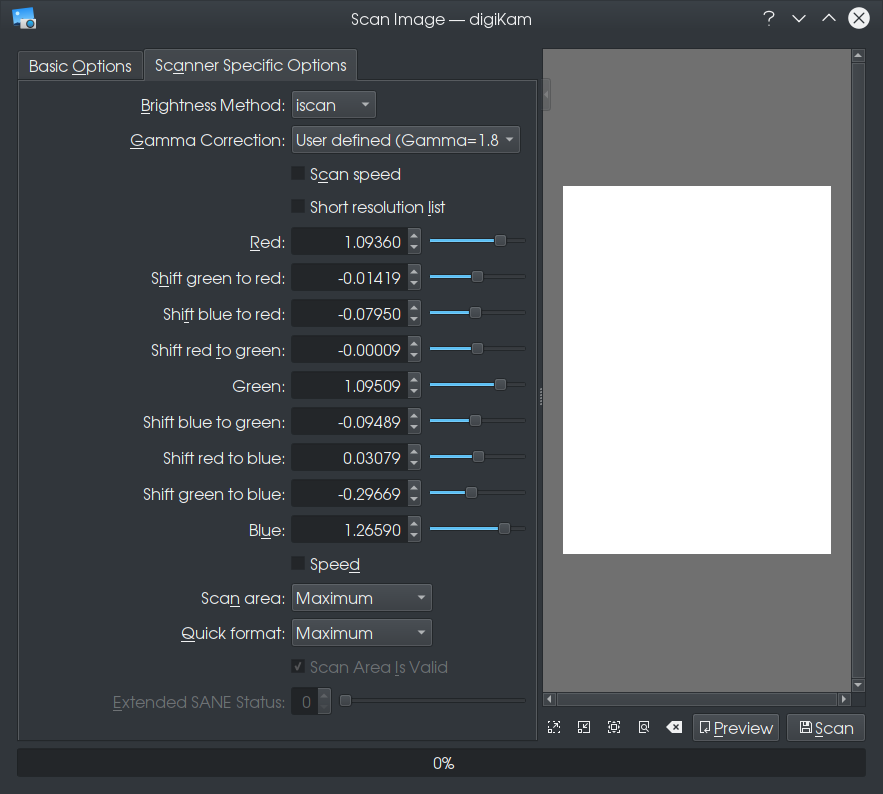
Task: Click the Brightness Method label
Action: (x=213, y=105)
